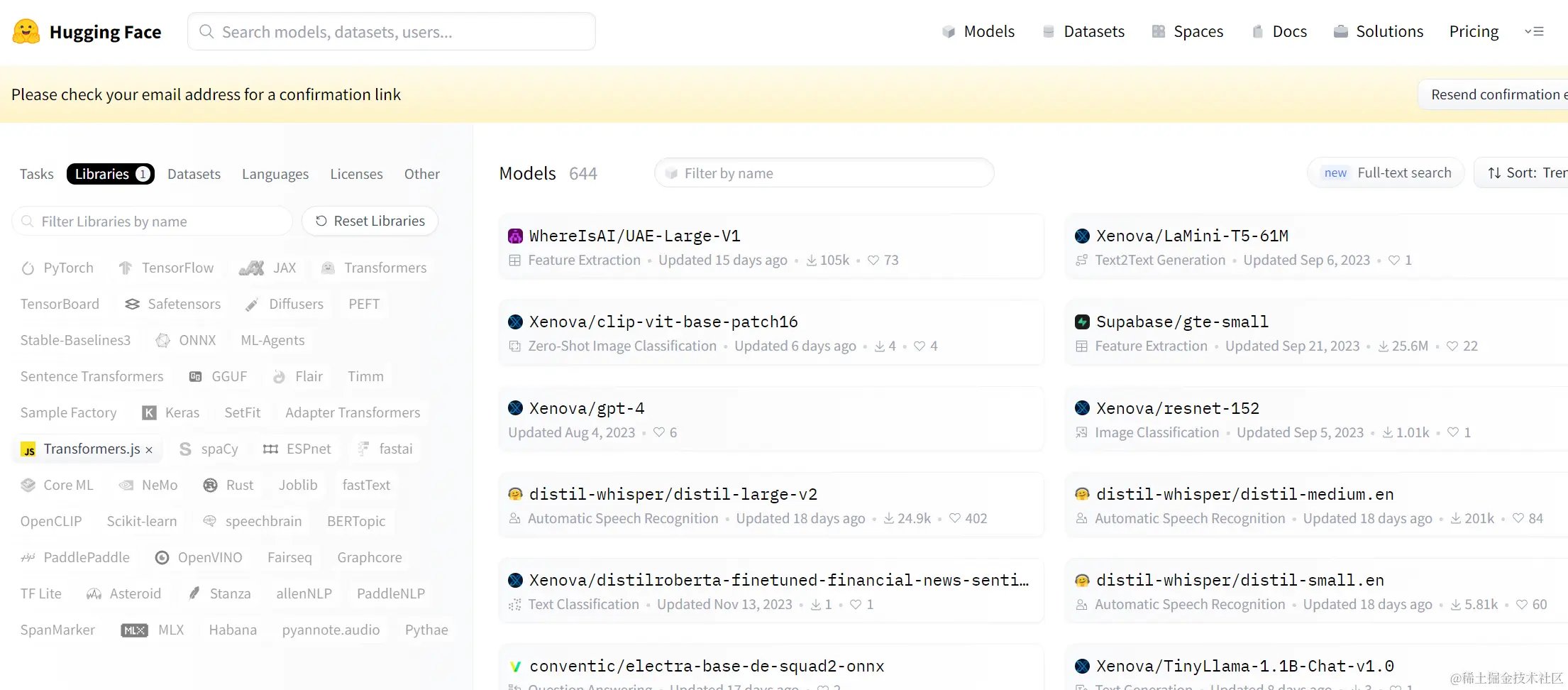This screenshot has height=690, width=1568.
Task: Open Xenova/LaMini-T5-61M model
Action: pos(1317,246)
